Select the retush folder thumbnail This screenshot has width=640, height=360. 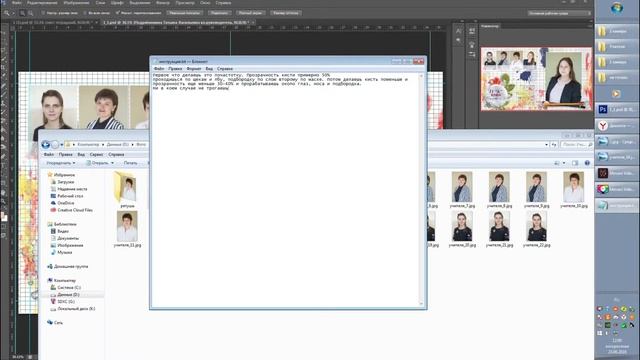click(127, 189)
